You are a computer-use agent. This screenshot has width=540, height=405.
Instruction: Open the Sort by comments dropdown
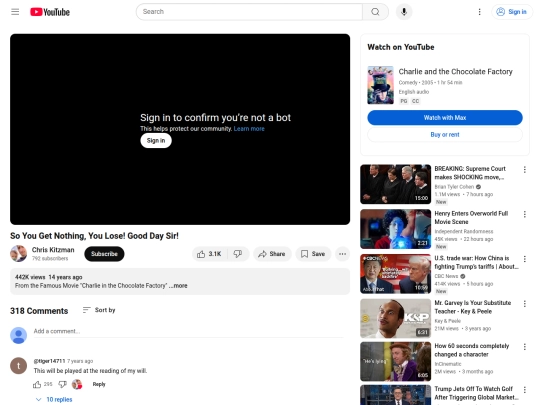tap(99, 310)
